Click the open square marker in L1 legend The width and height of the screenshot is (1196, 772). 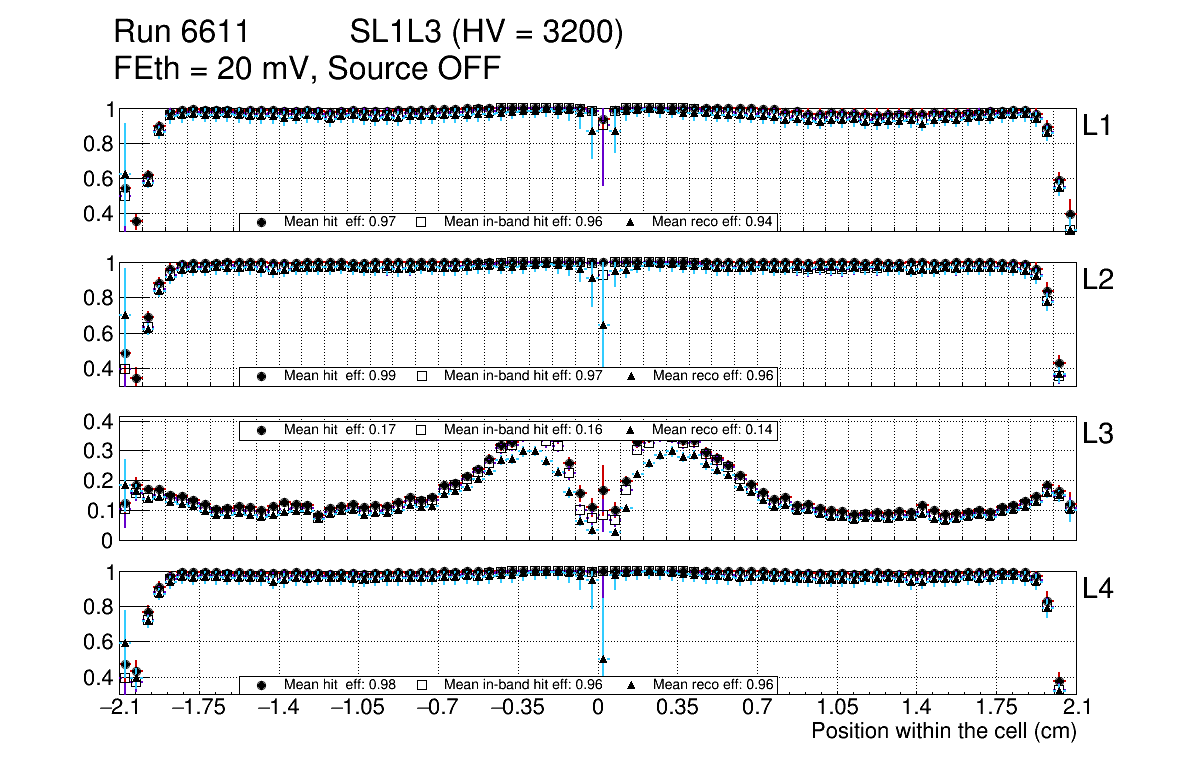(421, 222)
